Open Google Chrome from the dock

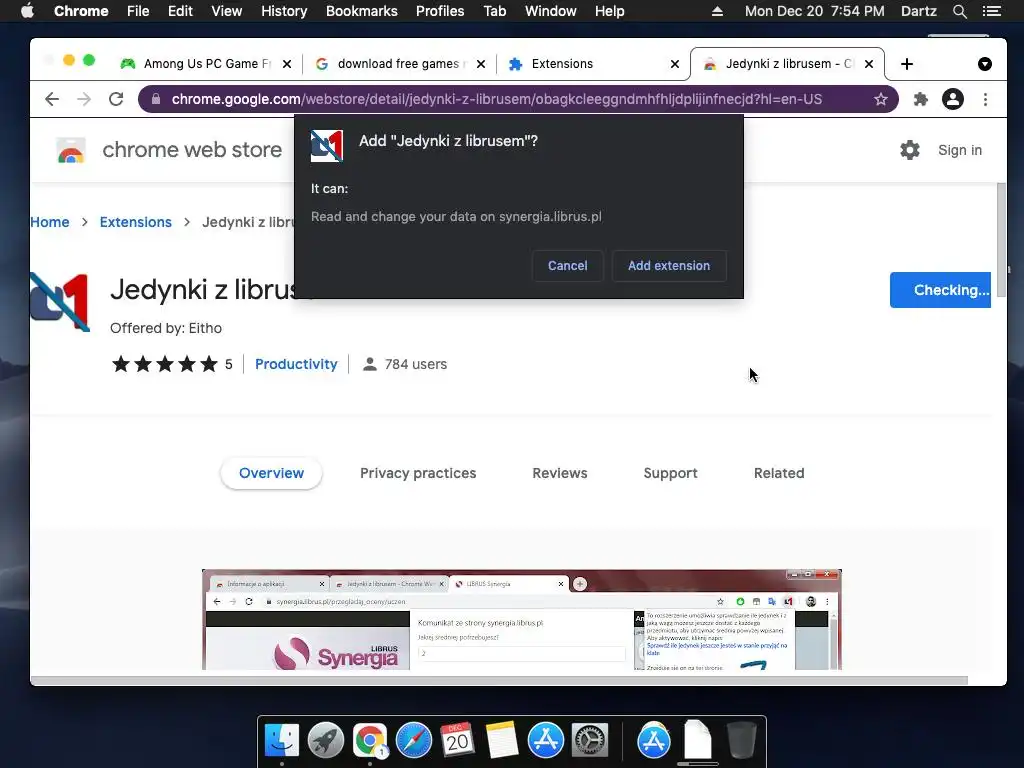coord(370,741)
